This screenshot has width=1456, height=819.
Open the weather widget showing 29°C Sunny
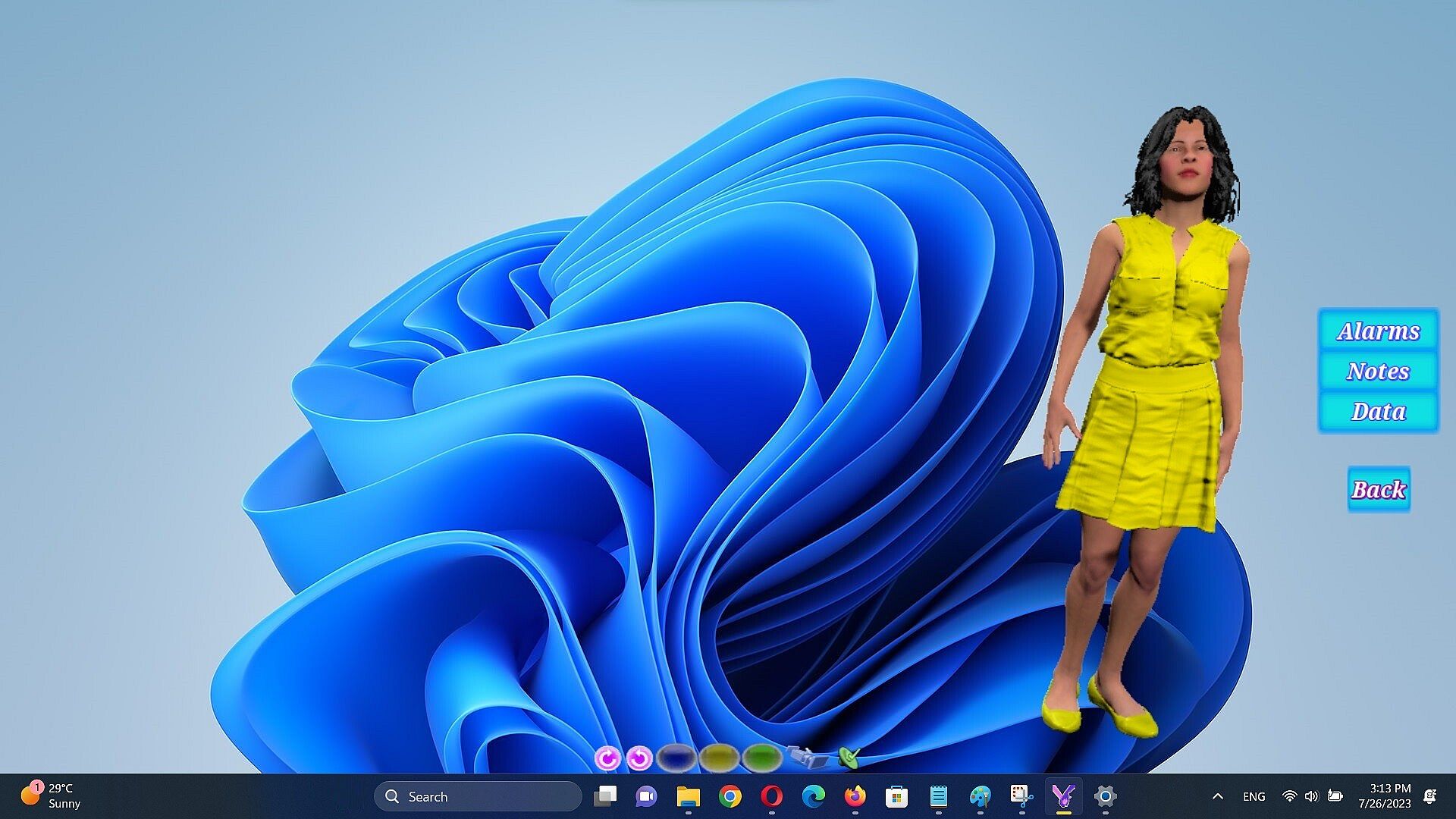(52, 795)
